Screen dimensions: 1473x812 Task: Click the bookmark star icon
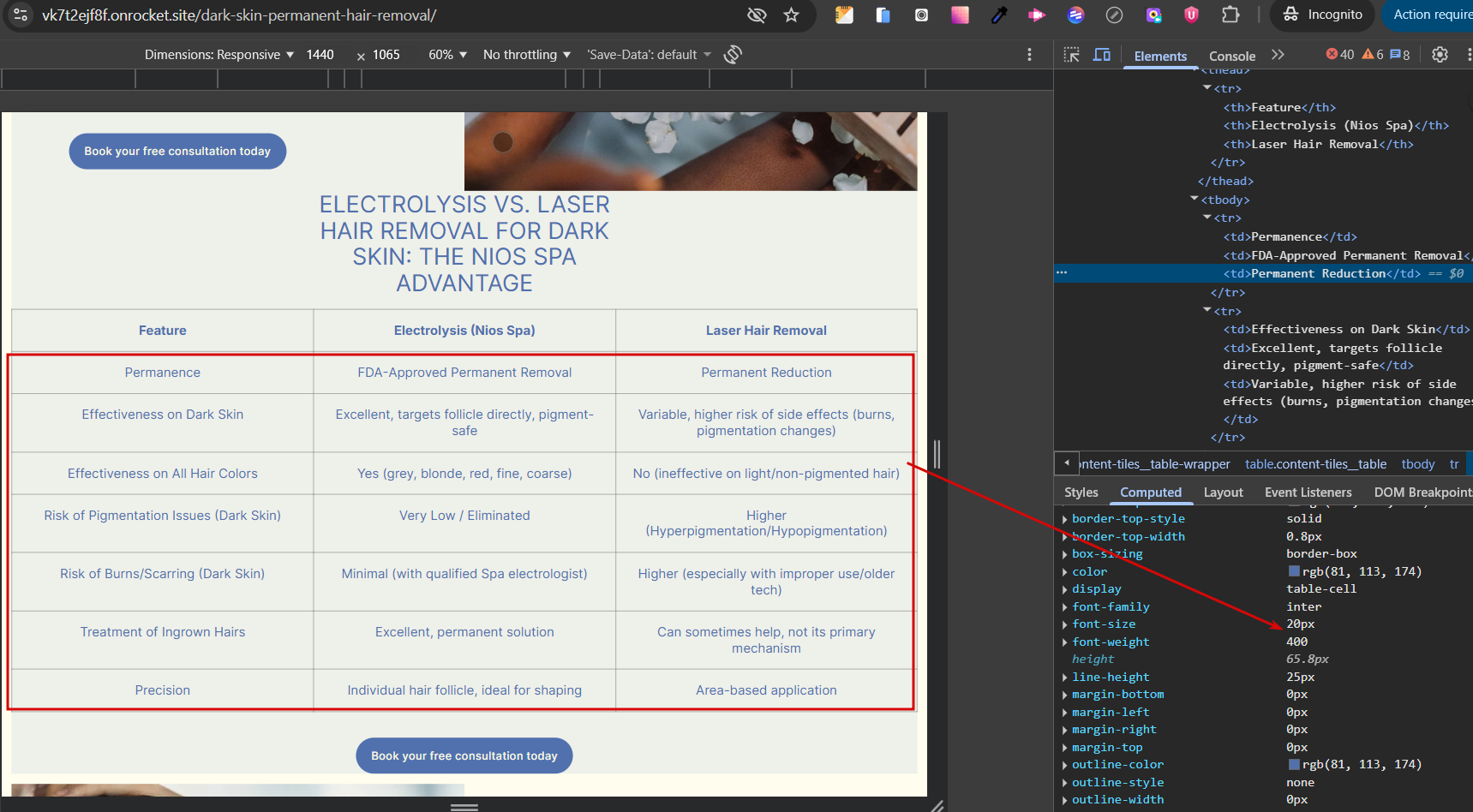791,15
